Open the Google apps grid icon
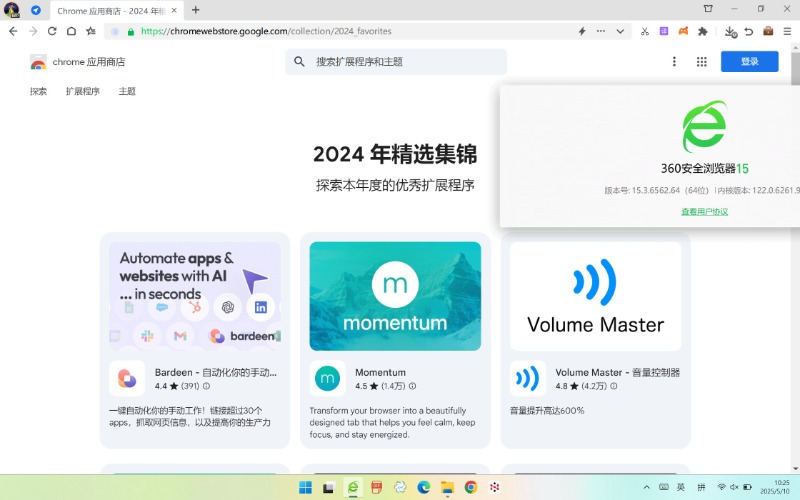 pos(702,62)
